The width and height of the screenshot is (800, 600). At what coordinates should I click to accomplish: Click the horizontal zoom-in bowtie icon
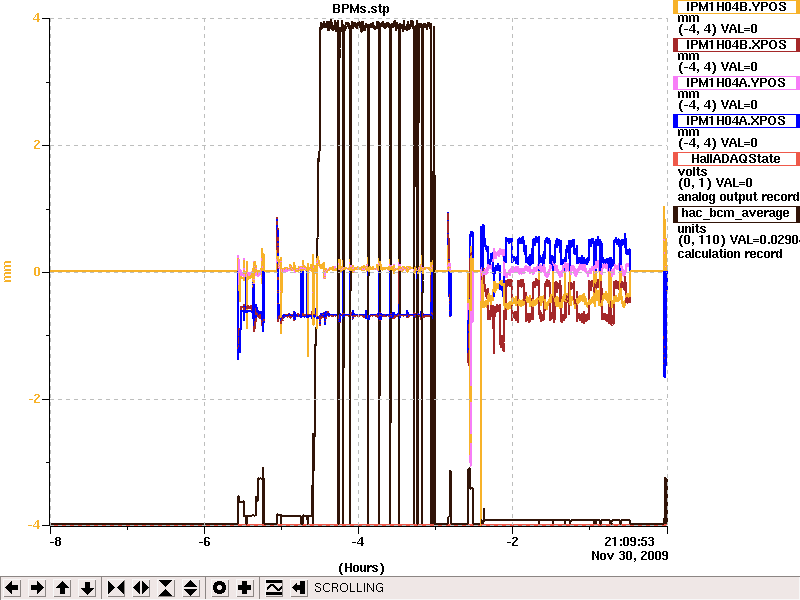point(116,588)
